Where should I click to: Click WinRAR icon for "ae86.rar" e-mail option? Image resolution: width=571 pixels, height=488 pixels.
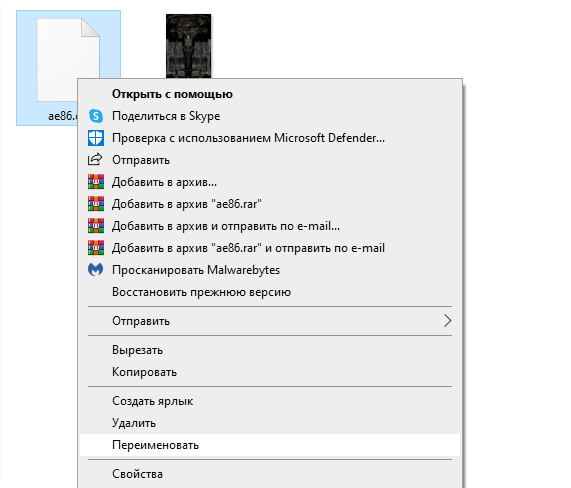[96, 248]
